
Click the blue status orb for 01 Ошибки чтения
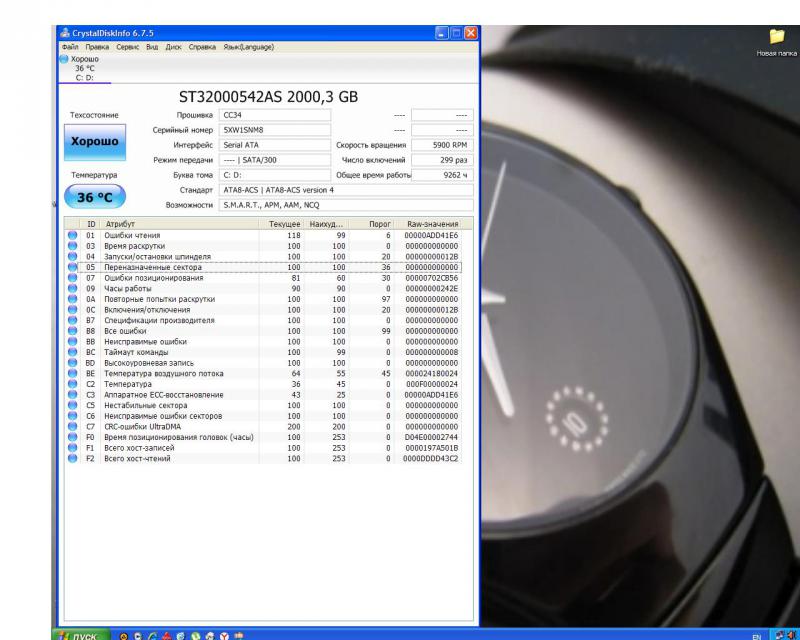(x=72, y=235)
